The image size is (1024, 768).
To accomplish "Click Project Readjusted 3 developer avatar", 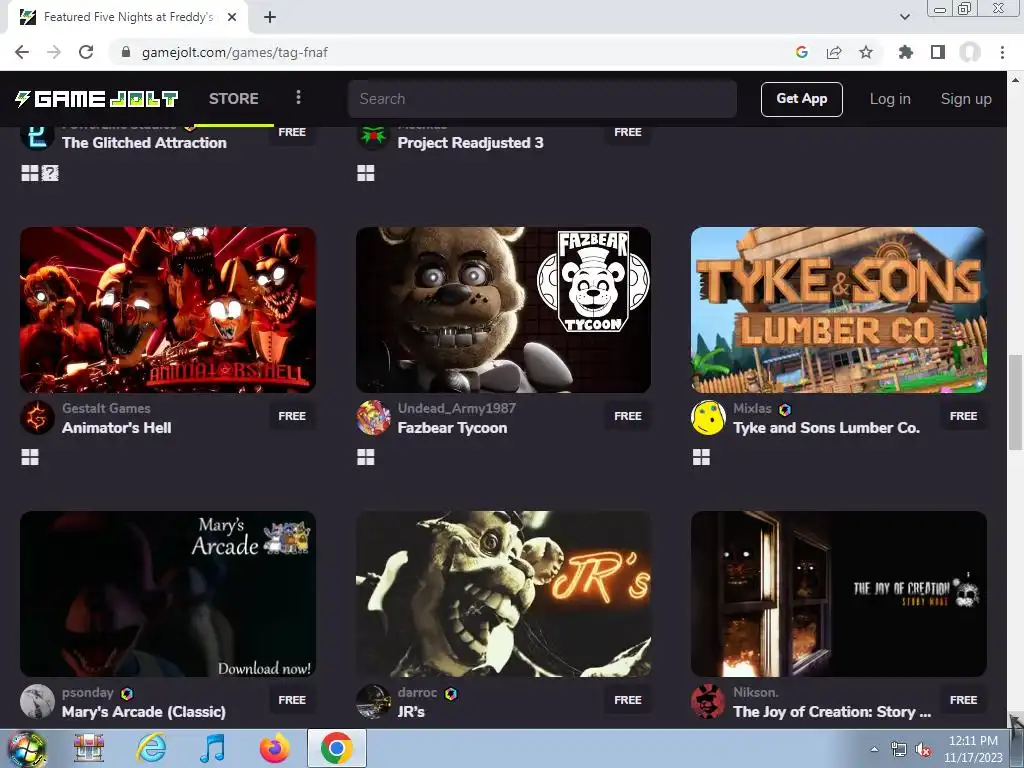I will click(373, 138).
